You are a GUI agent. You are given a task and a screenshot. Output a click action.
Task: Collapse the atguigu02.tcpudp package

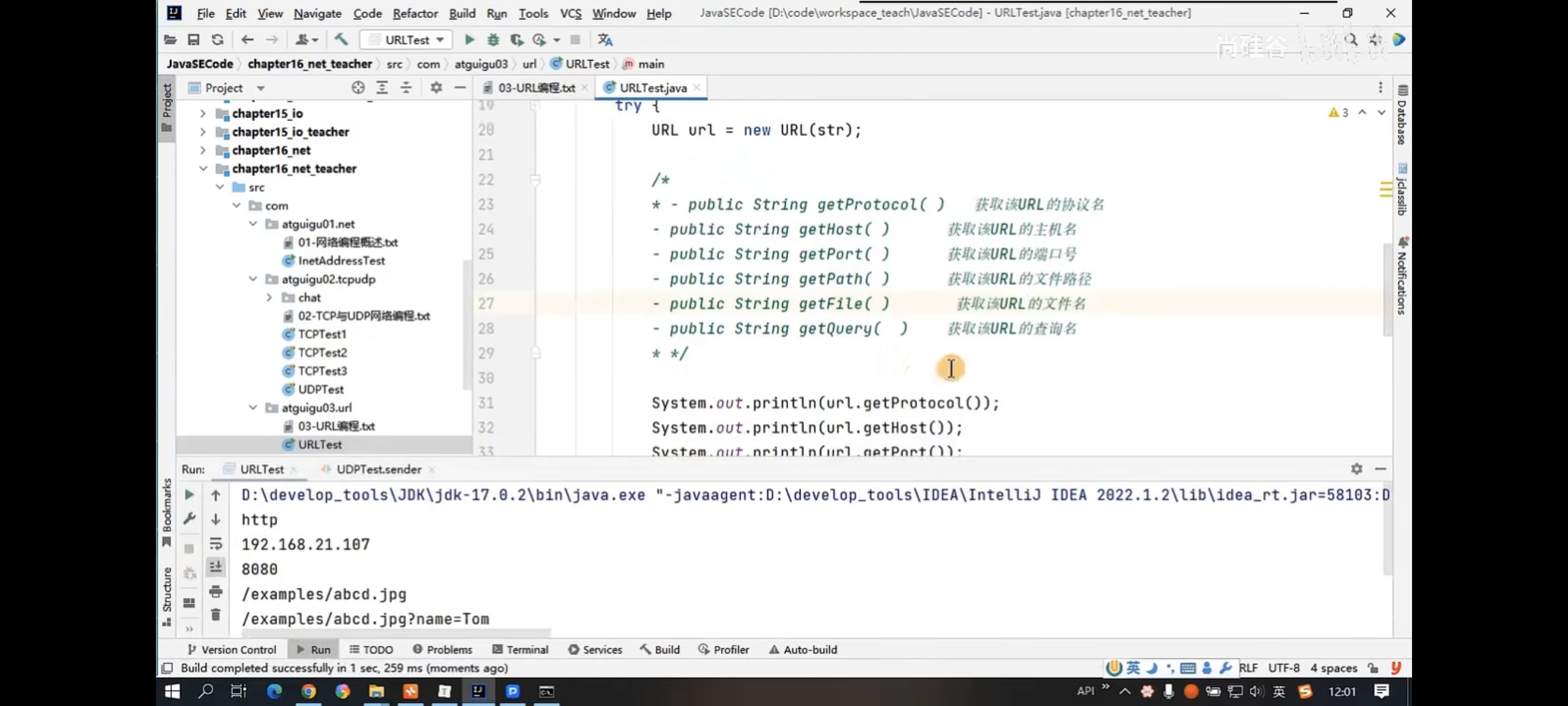[253, 279]
